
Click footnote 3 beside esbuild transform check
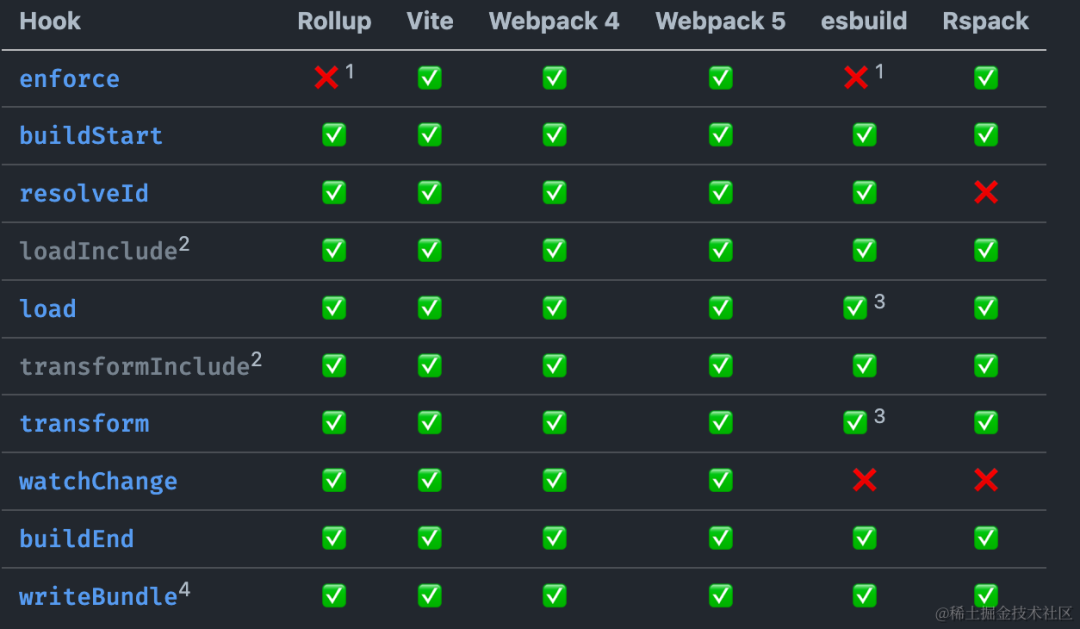coord(880,416)
